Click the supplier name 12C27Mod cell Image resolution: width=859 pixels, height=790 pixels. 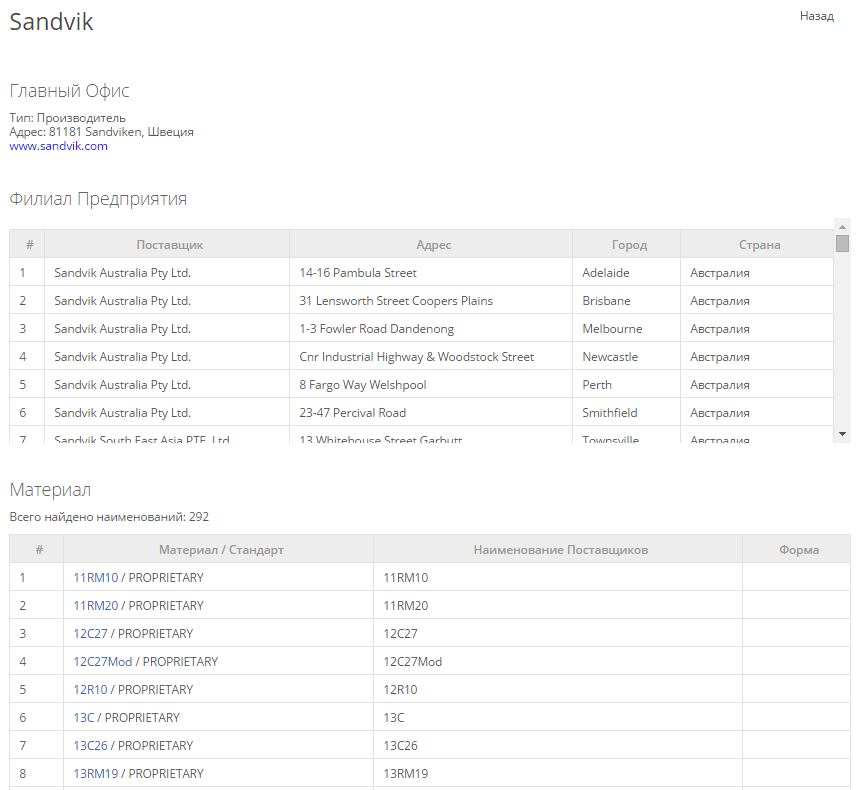coord(558,661)
